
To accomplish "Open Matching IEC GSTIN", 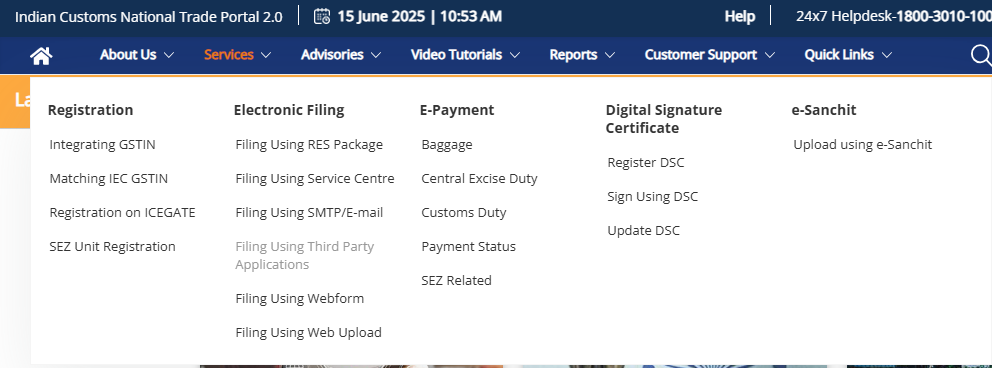I will (109, 178).
